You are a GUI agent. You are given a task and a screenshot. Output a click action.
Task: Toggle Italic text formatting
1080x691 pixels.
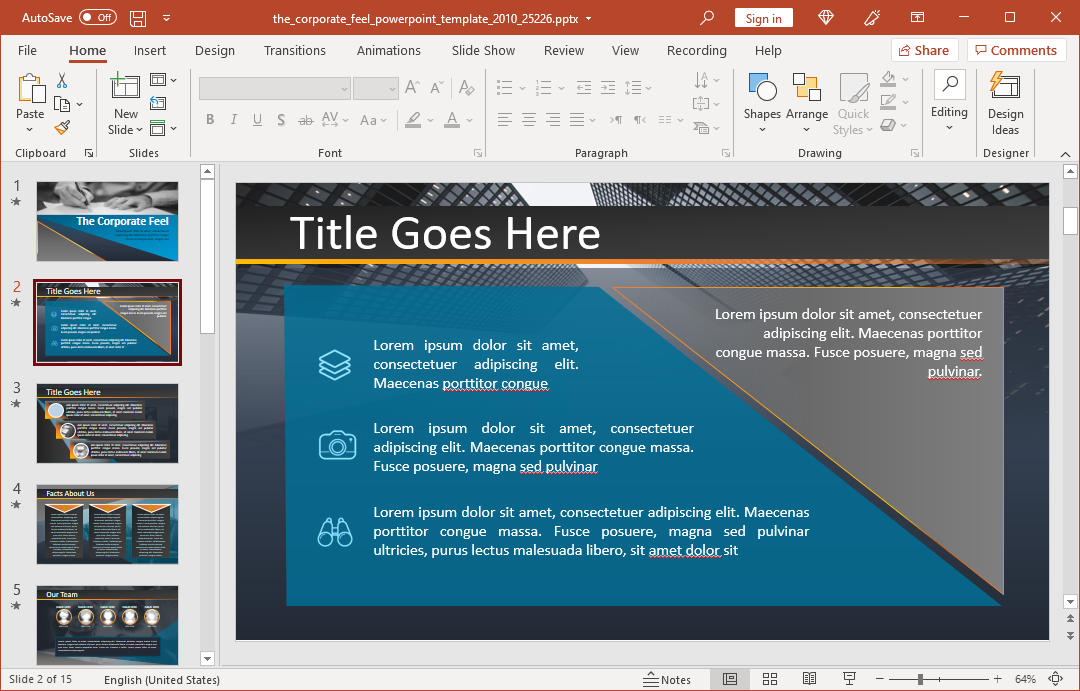(x=234, y=120)
